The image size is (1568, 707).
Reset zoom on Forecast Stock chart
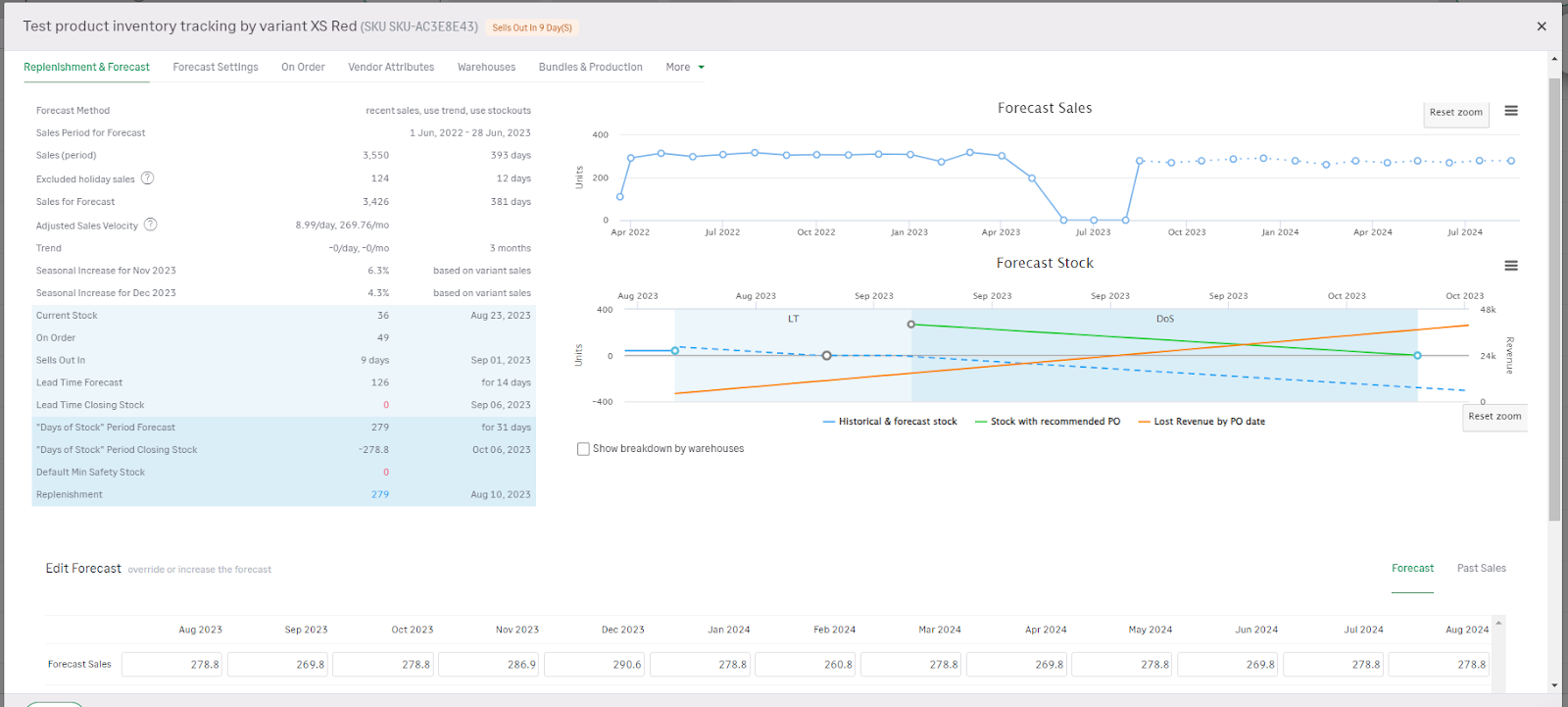coord(1494,417)
